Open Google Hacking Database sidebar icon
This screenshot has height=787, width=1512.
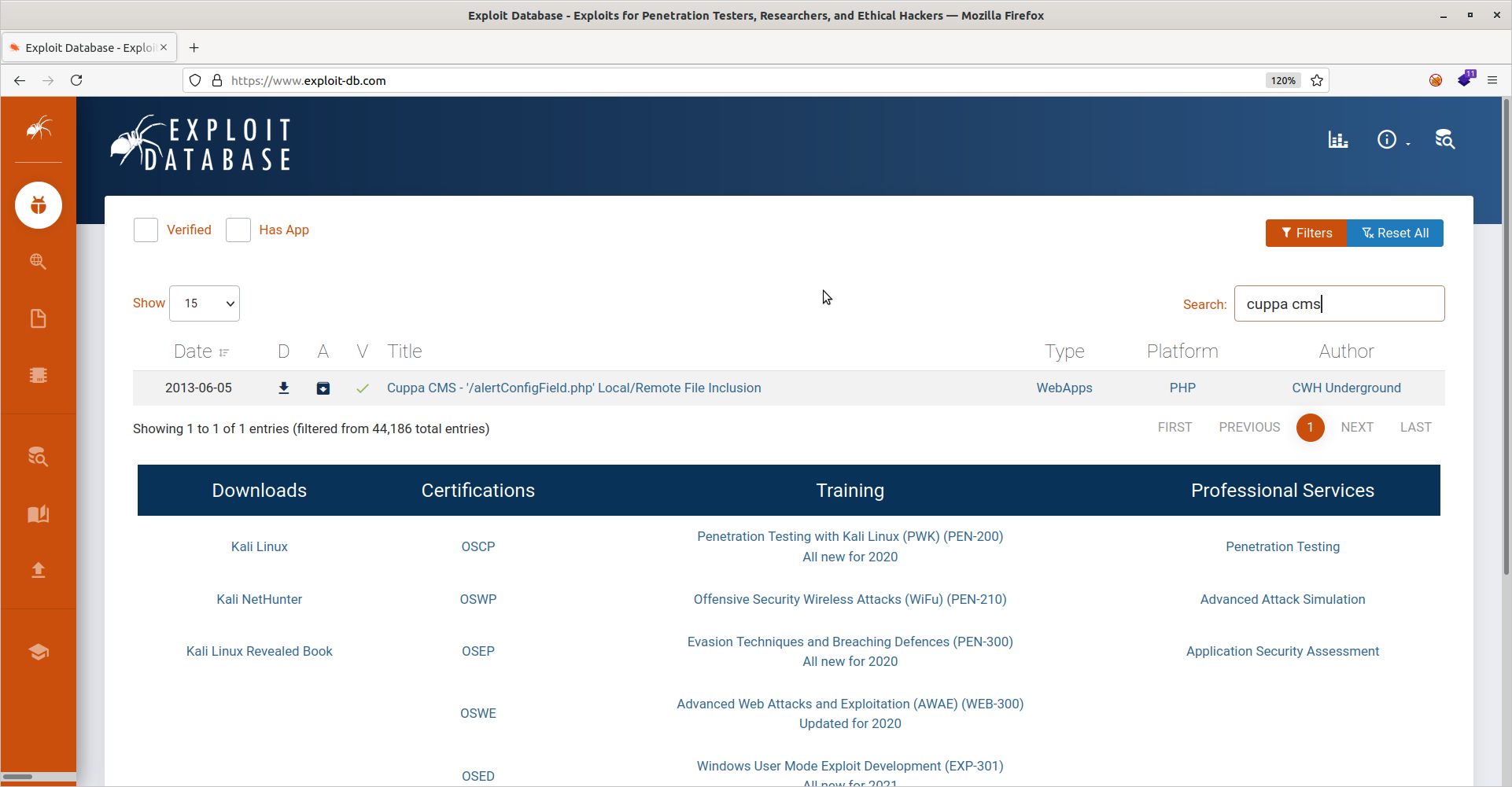click(x=38, y=262)
